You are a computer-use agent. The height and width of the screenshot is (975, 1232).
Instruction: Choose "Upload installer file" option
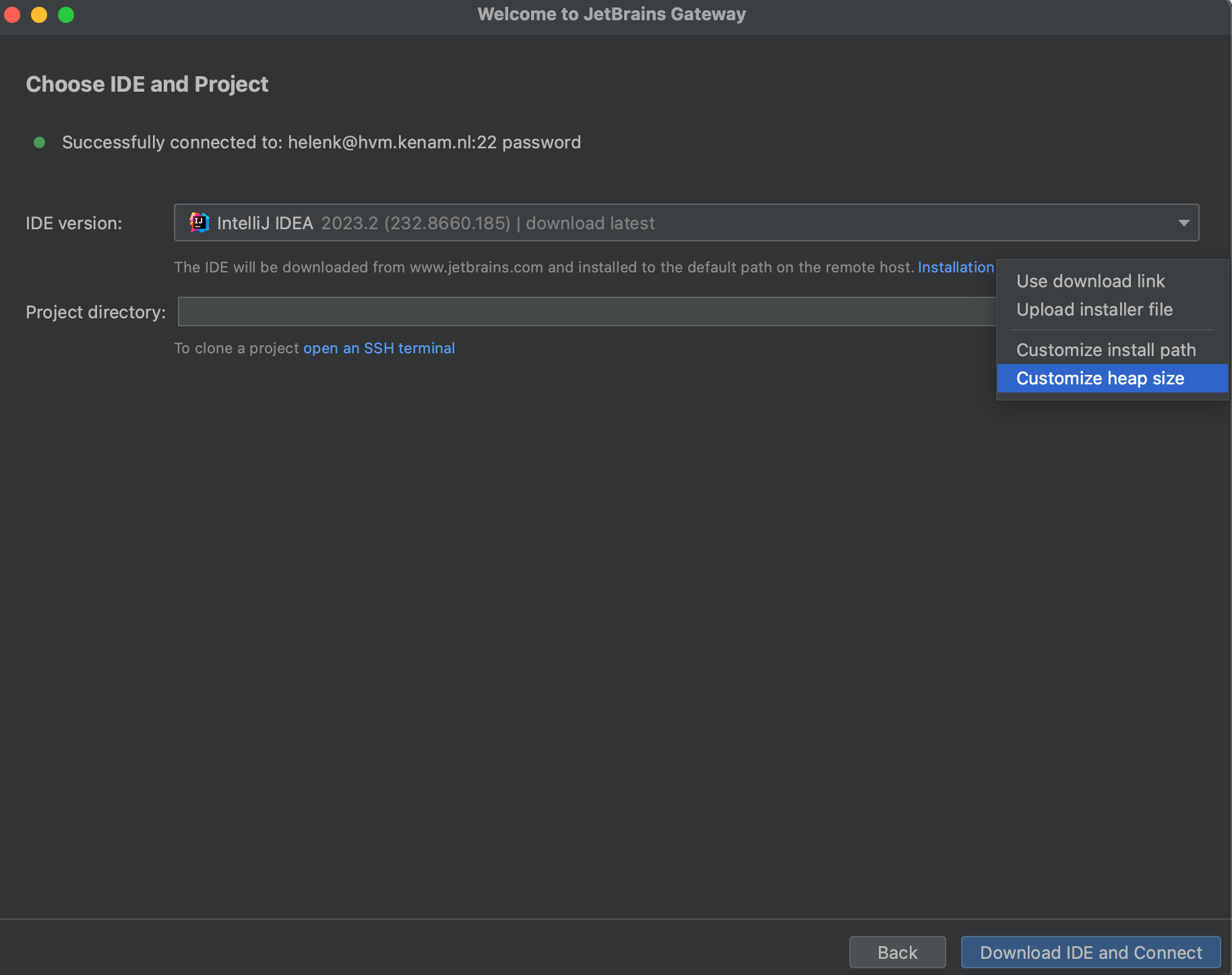click(x=1094, y=309)
